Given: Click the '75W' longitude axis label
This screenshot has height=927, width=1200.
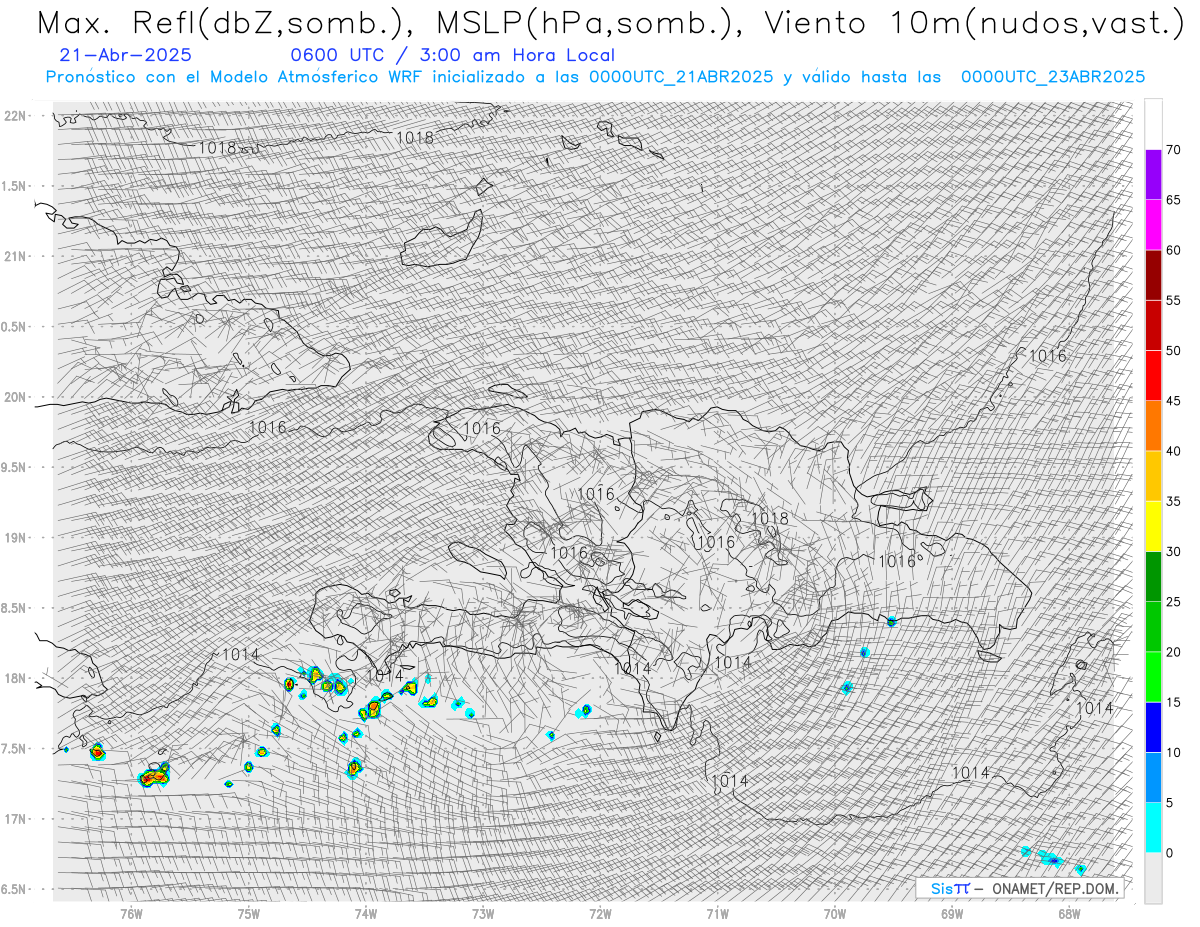Looking at the screenshot, I should pyautogui.click(x=249, y=913).
